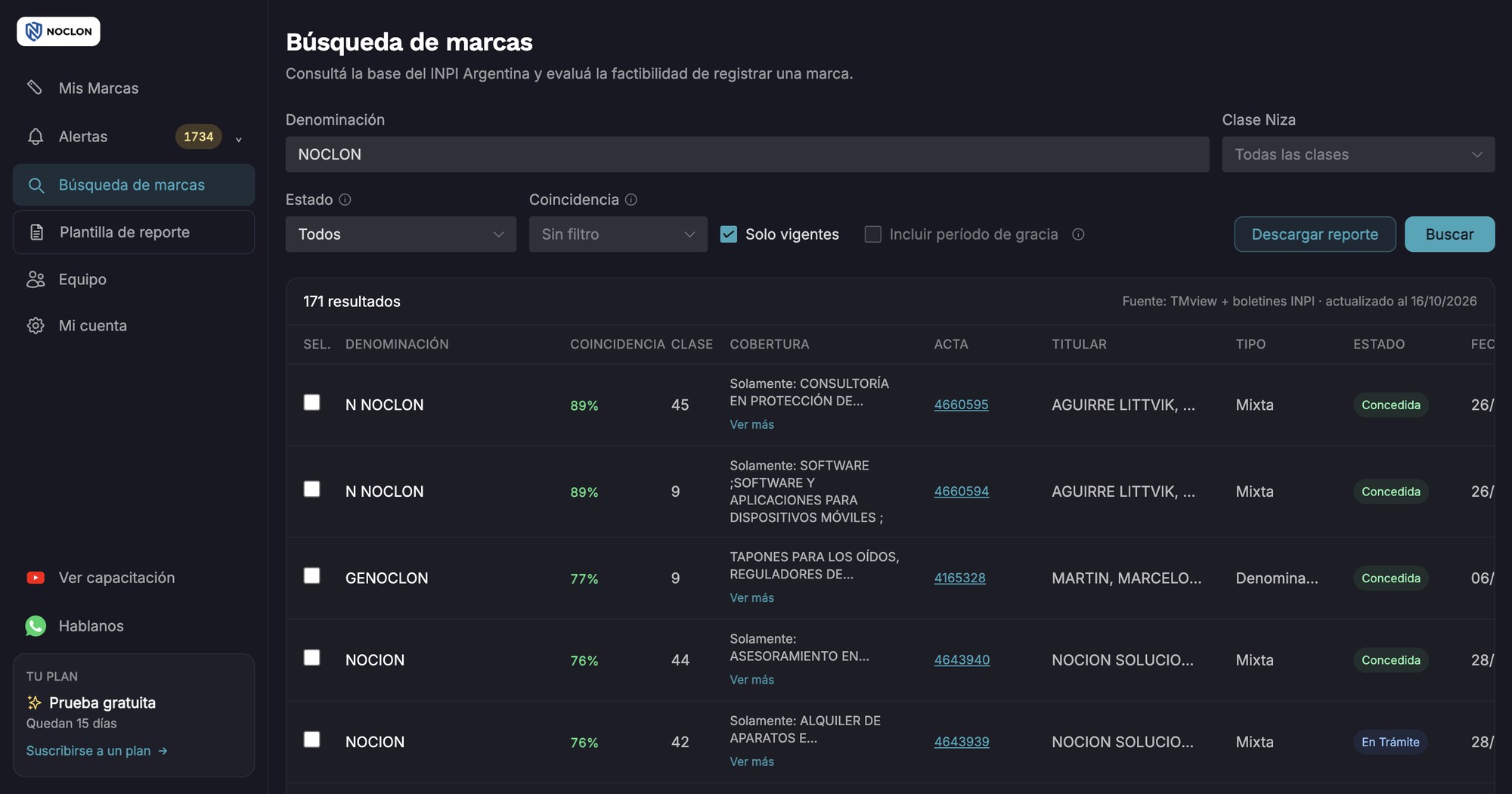The width and height of the screenshot is (1512, 794).
Task: Expand Ver más for GENOCLON coverage
Action: (752, 598)
